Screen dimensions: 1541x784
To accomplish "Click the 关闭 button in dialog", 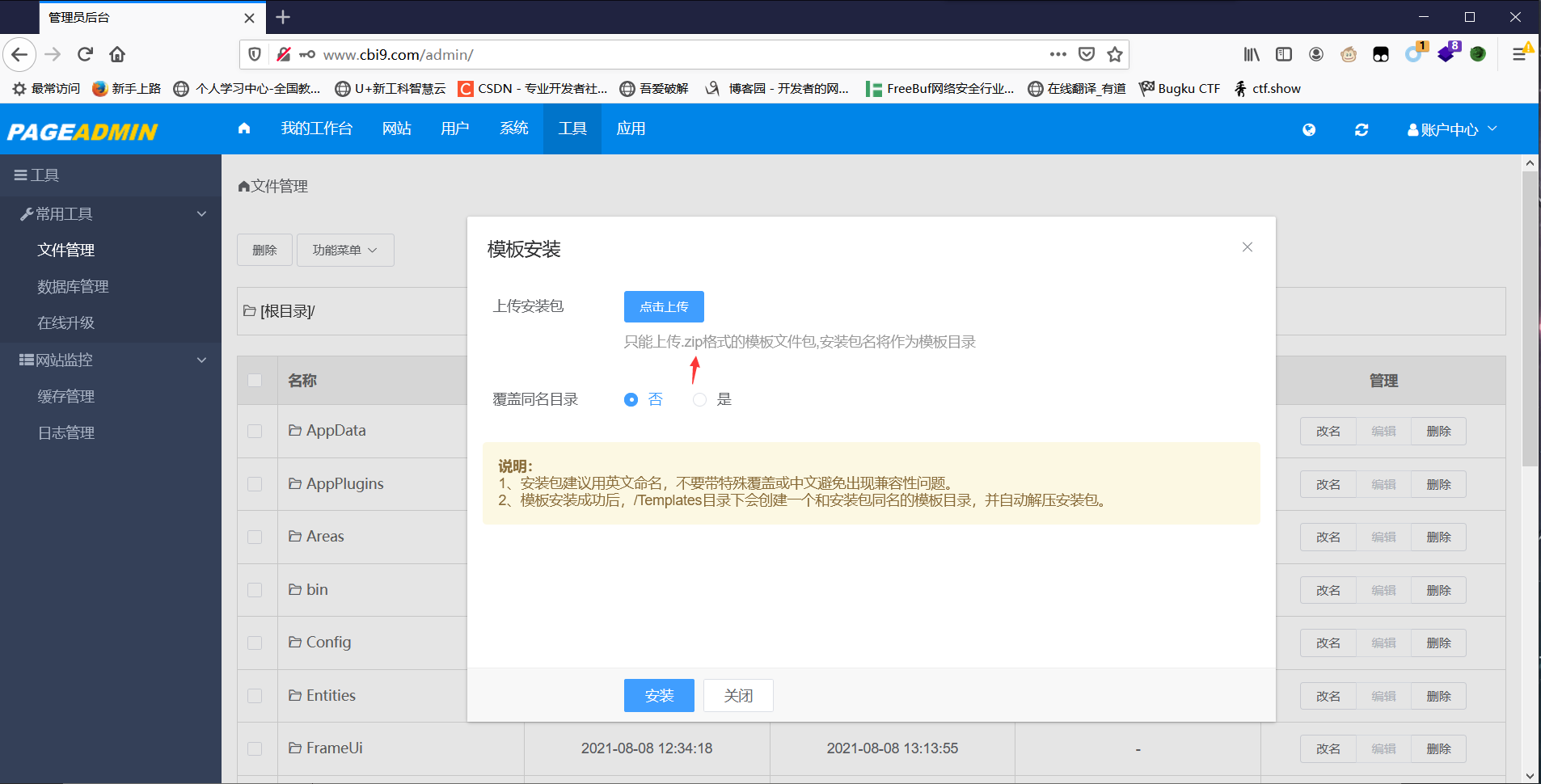I will [738, 695].
